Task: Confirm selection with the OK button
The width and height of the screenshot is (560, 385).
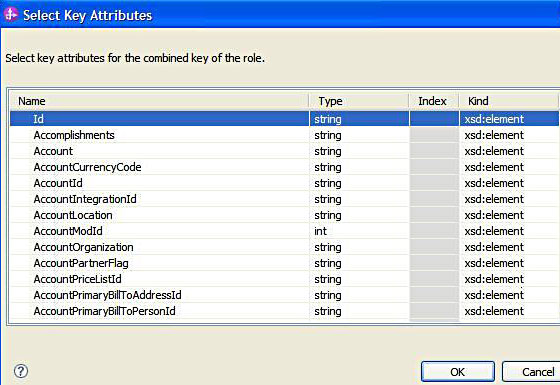Action: [458, 372]
